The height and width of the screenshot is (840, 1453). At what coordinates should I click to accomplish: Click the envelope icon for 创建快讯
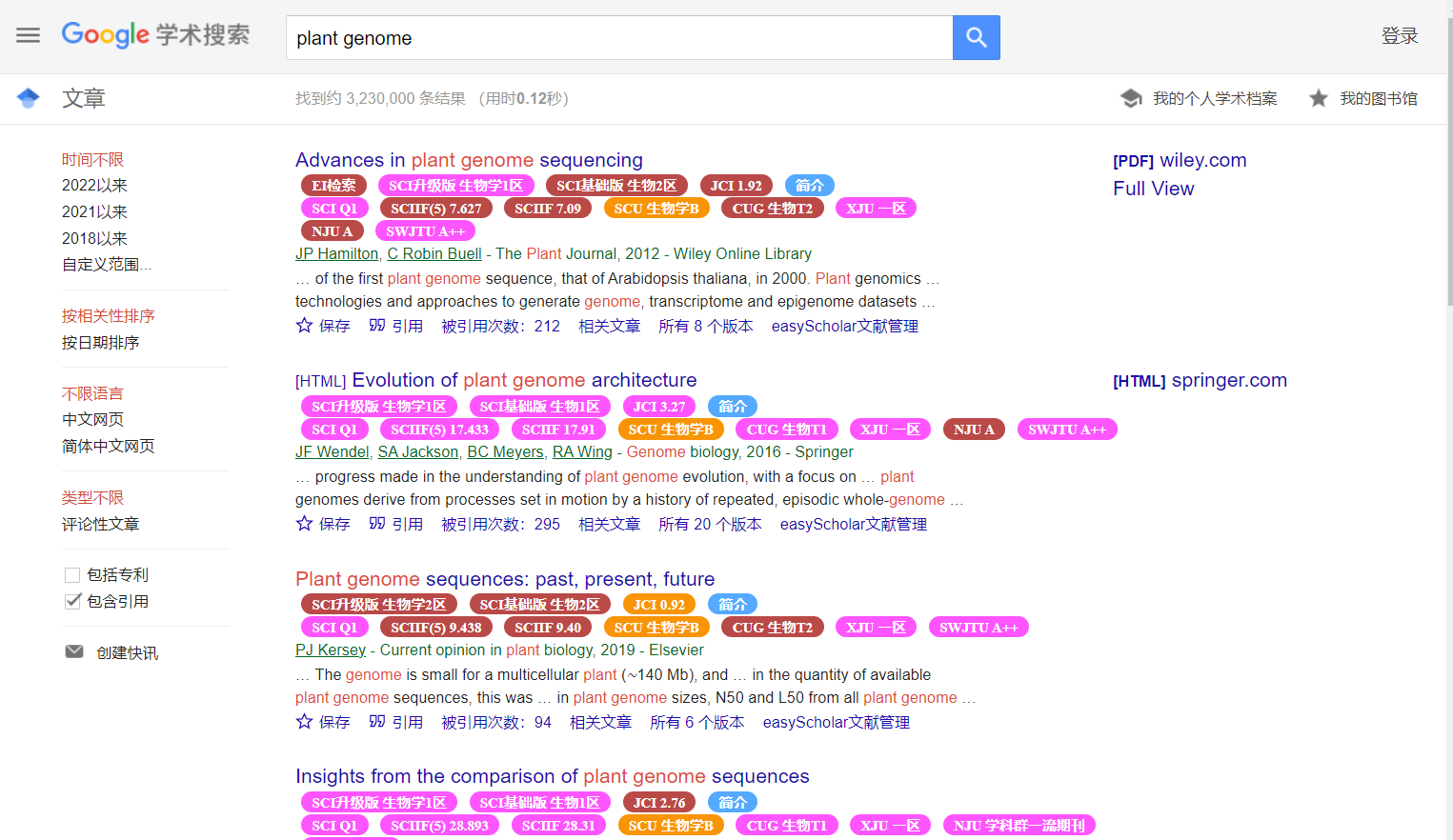[x=74, y=651]
